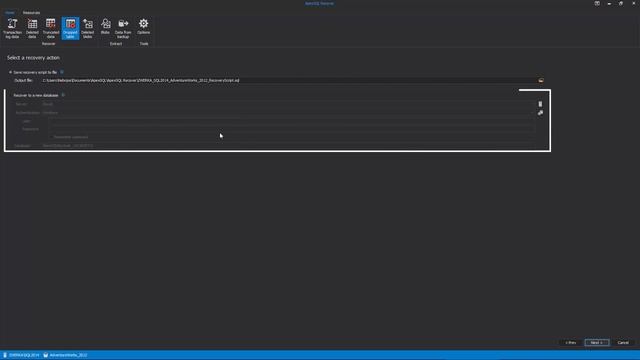Browse for output file folder icon
The height and width of the screenshot is (360, 640).
pyautogui.click(x=541, y=80)
